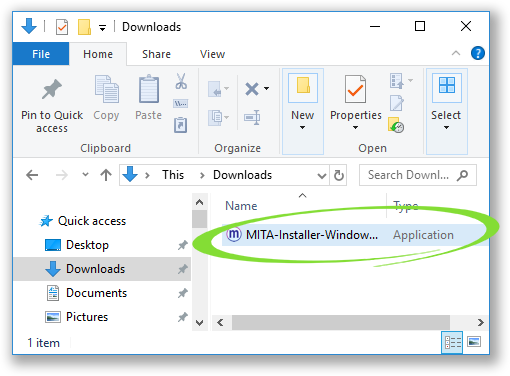Click the Open icon in ribbon
Screen dimensions: 510x376
pos(397,81)
